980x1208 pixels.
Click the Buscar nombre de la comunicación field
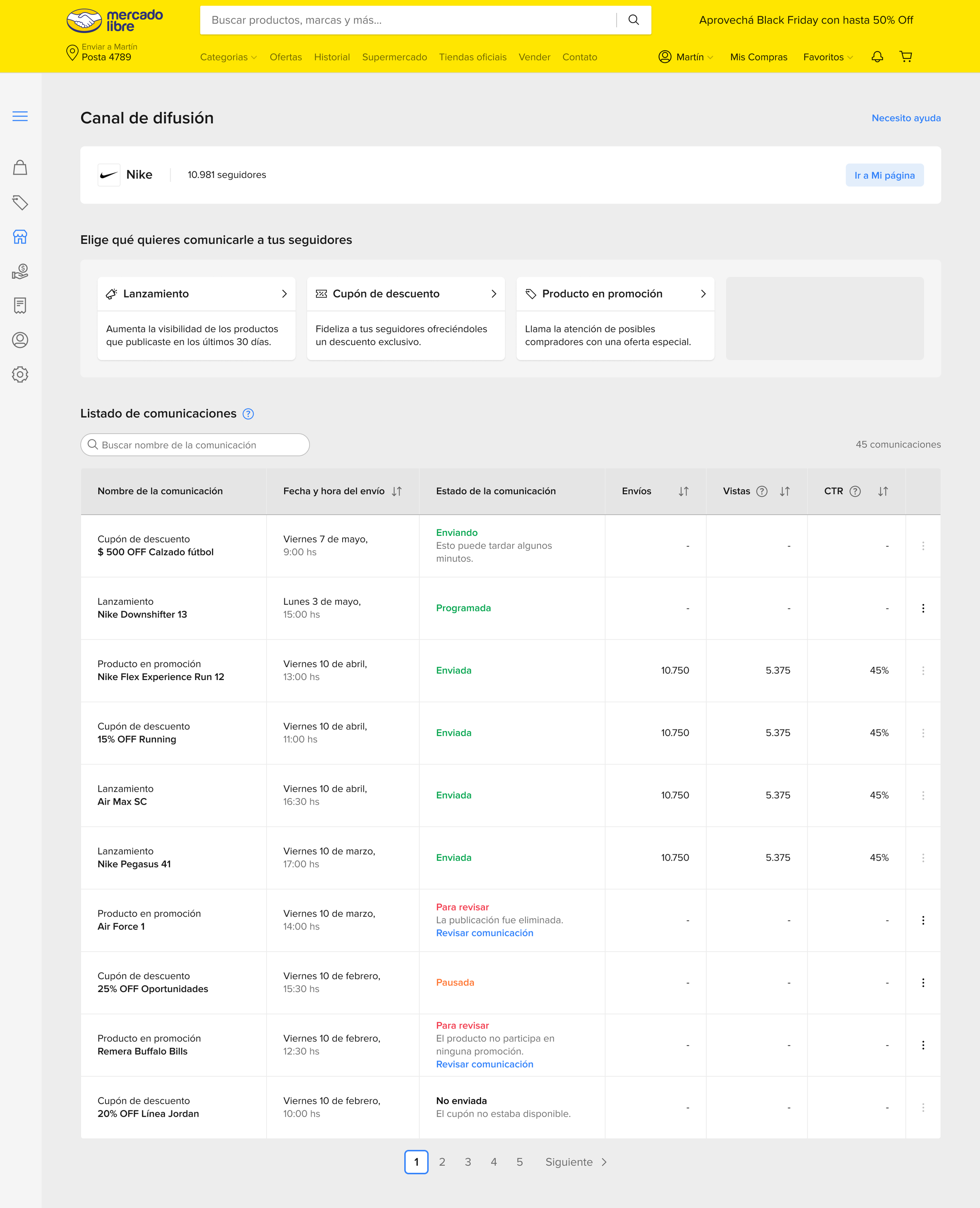(195, 445)
